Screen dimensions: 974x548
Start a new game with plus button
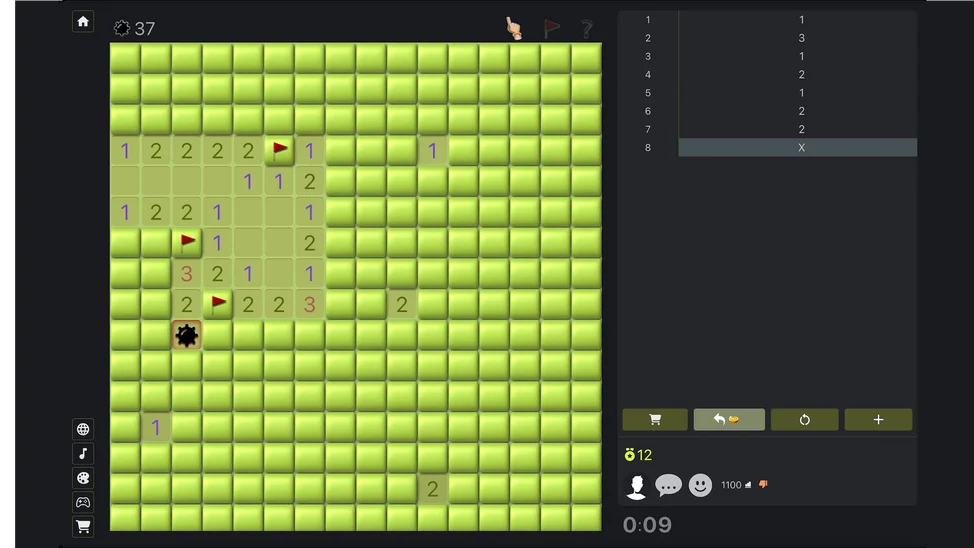(x=878, y=420)
